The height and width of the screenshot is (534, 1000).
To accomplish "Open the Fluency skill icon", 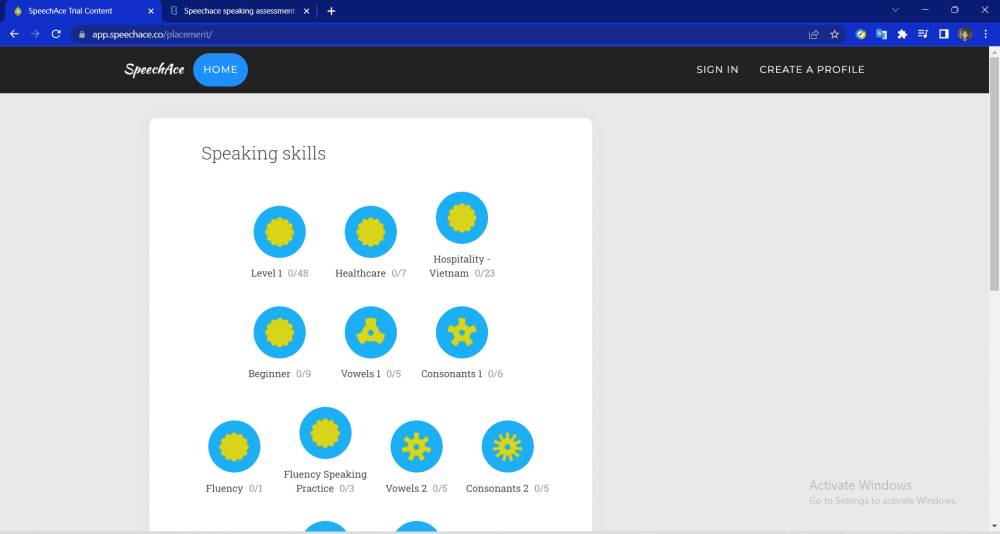I will coord(234,447).
